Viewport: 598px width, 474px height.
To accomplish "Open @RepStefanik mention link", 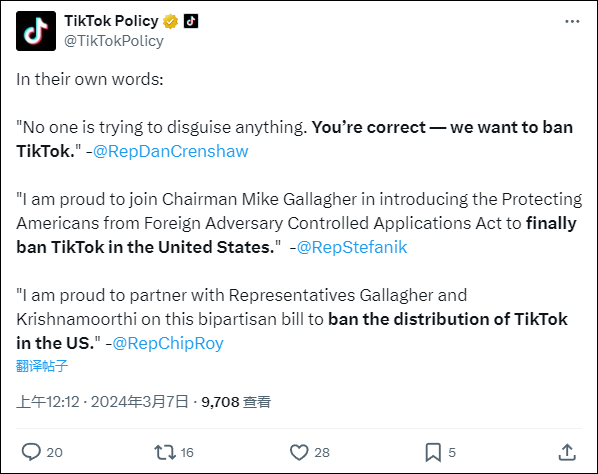I will (352, 247).
